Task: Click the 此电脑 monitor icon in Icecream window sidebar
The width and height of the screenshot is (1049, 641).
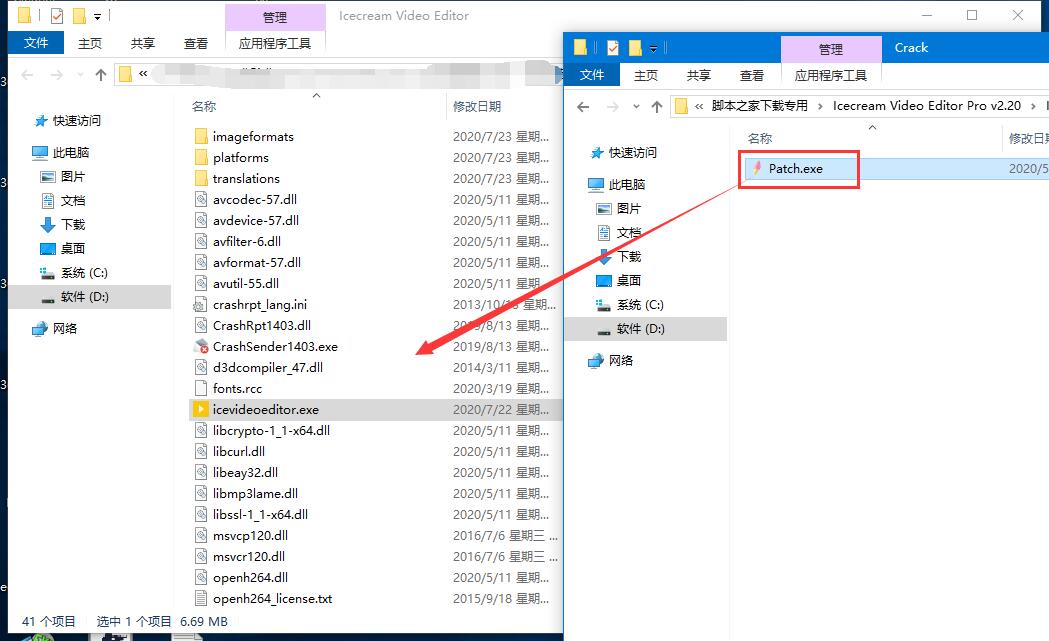Action: (39, 153)
